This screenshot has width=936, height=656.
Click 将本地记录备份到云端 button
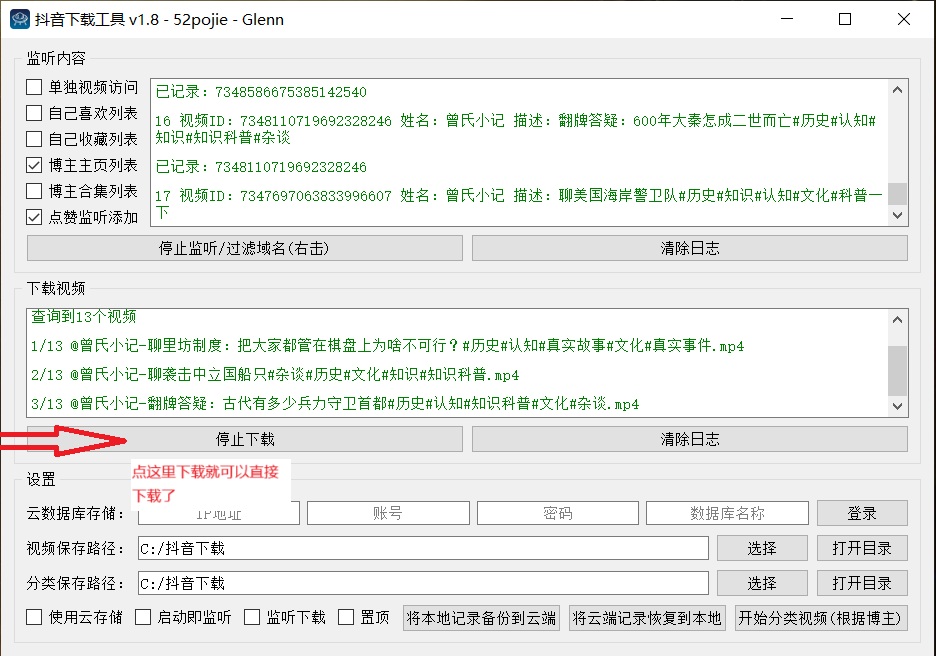tap(481, 618)
